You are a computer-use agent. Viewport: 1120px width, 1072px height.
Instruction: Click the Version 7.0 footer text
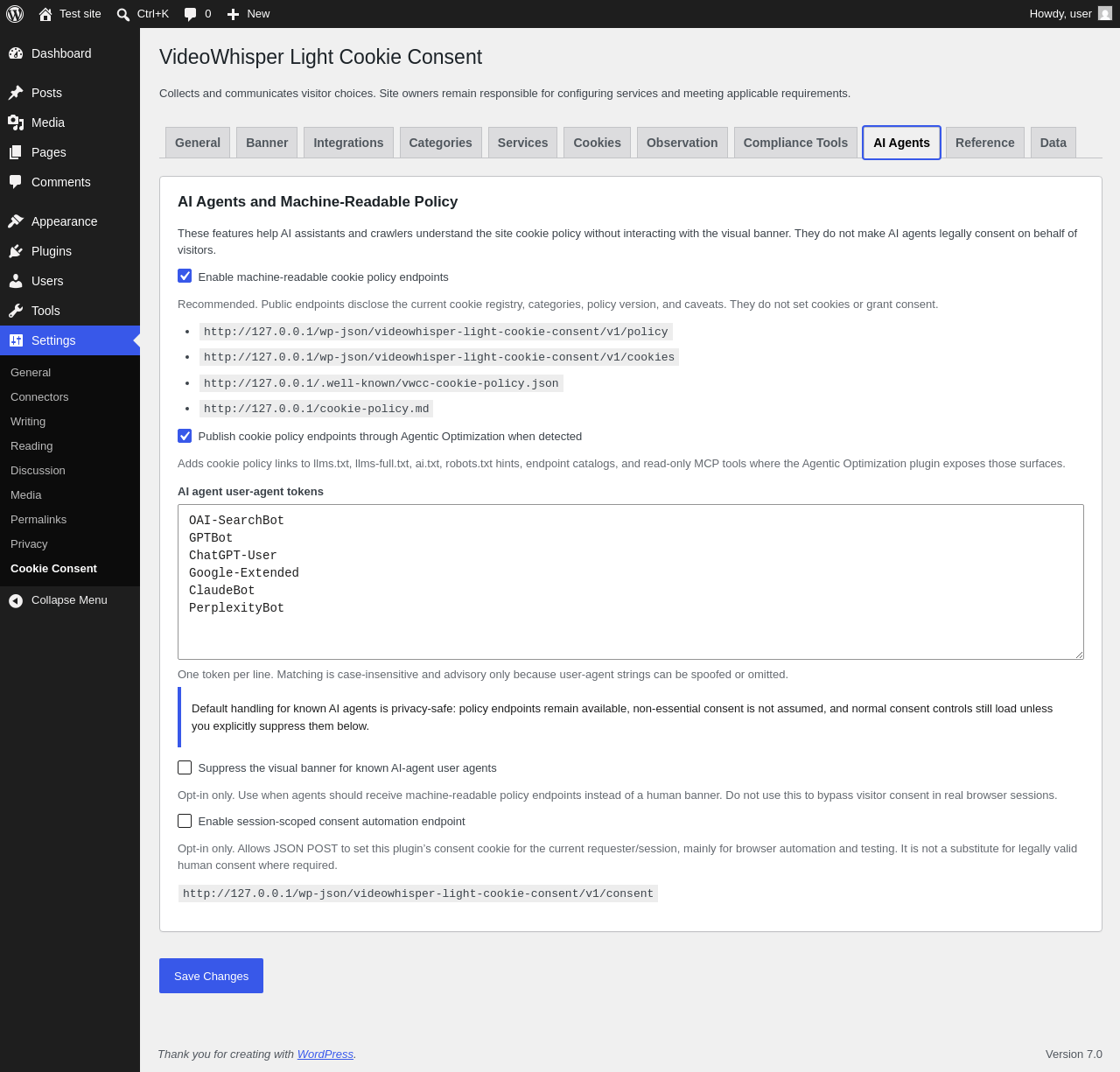(x=1074, y=1054)
